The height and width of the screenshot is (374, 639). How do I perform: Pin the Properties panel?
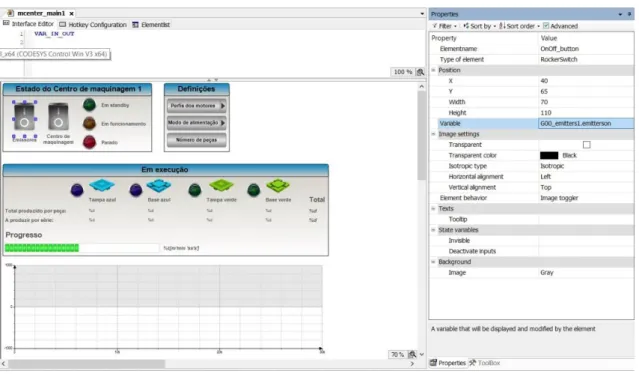629,14
